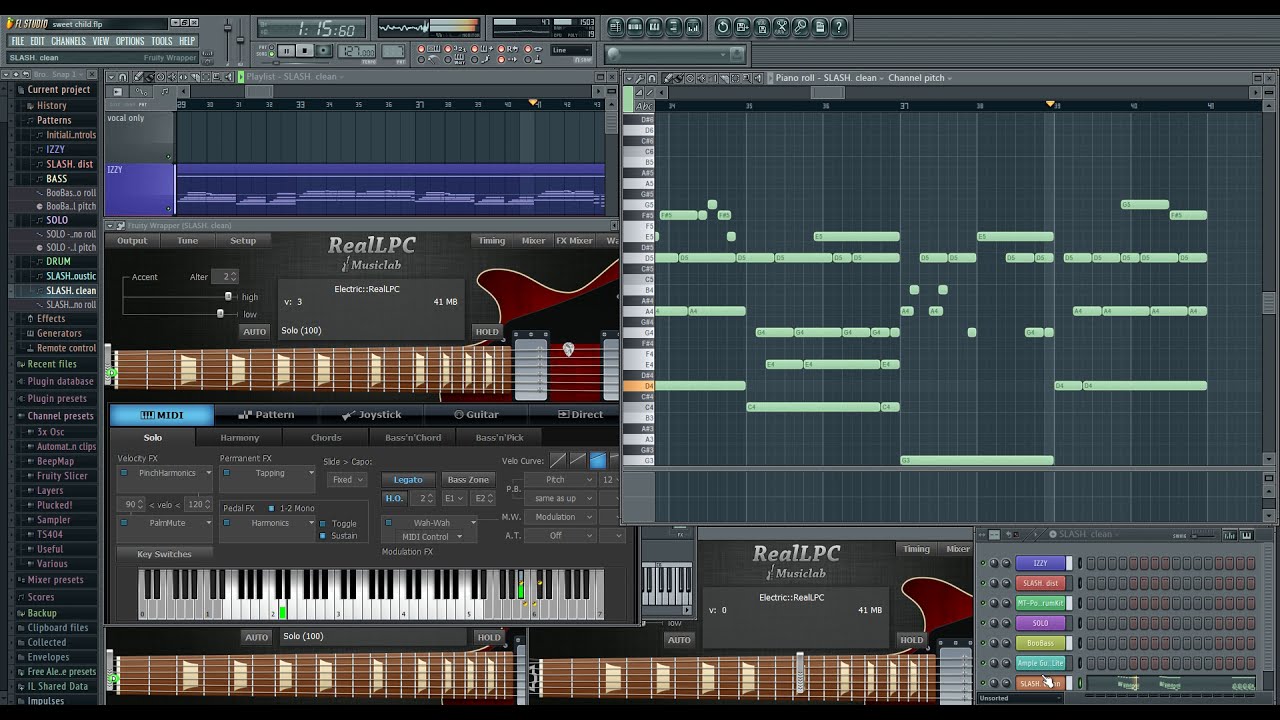
Task: Open the Fixed slide capo dropdown
Action: tap(347, 480)
